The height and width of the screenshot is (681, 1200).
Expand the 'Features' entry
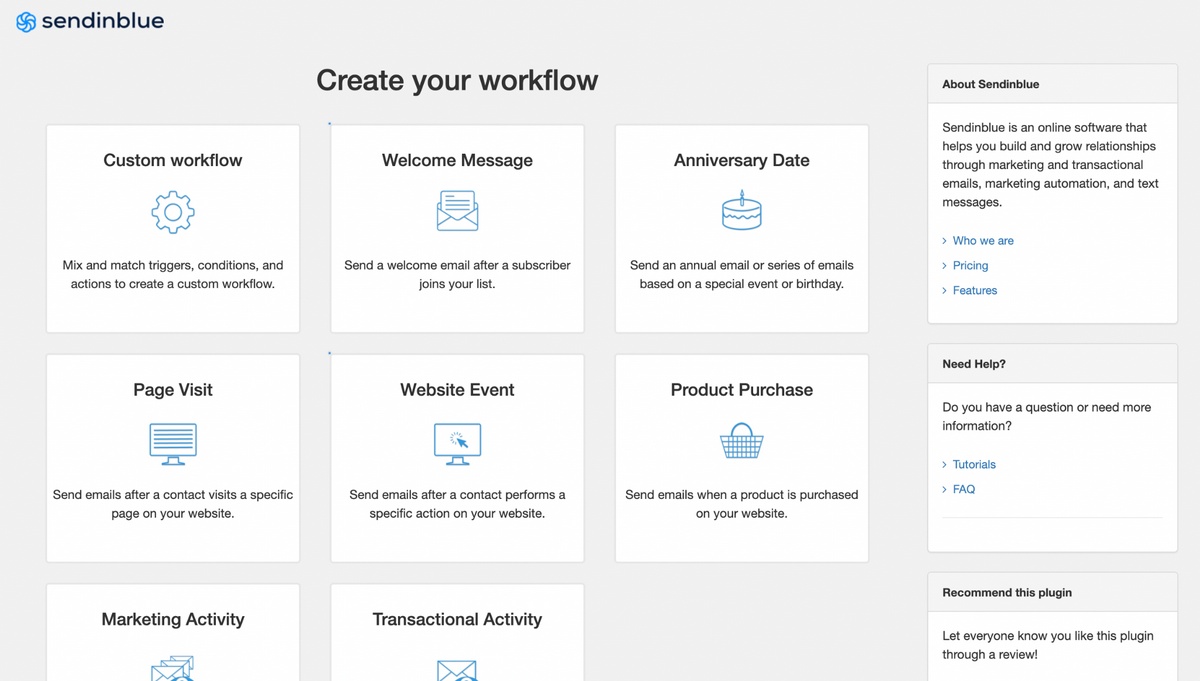[x=976, y=290]
